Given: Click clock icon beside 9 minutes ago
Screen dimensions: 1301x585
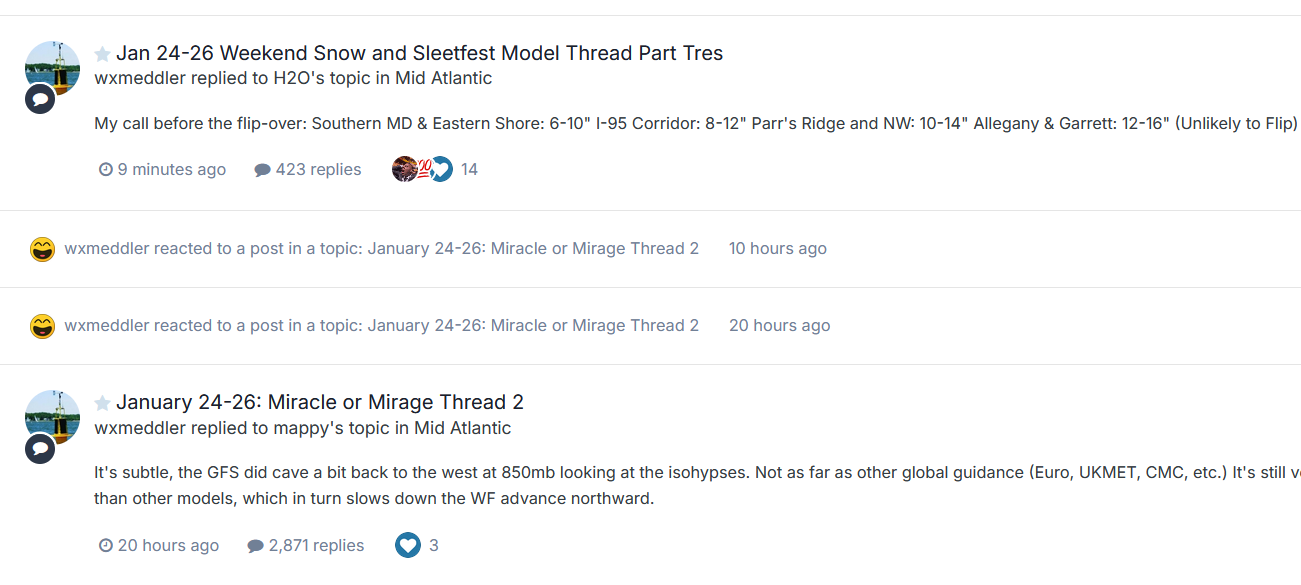Looking at the screenshot, I should 106,170.
